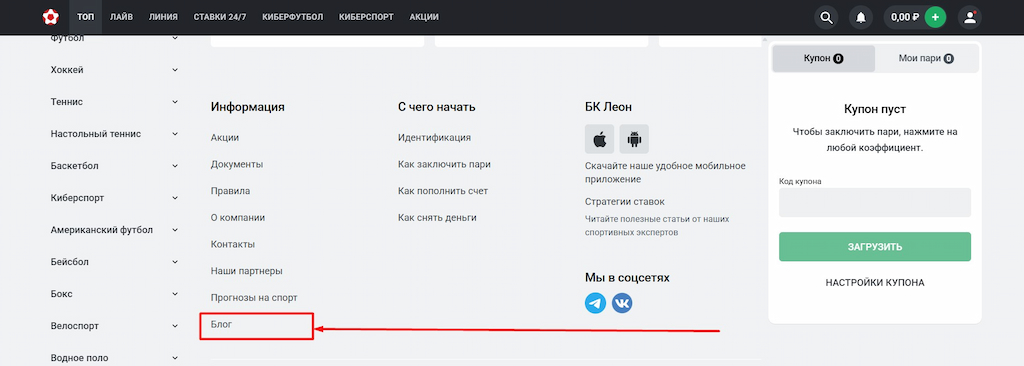Image resolution: width=1024 pixels, height=366 pixels.
Task: Click the Leon logo in the header
Action: (50, 17)
